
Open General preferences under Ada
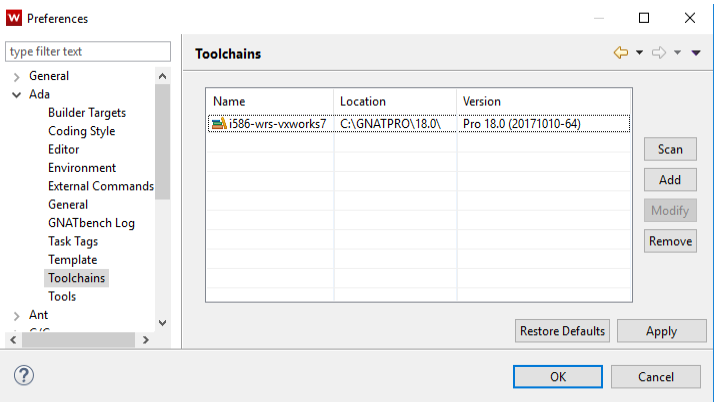[68, 204]
